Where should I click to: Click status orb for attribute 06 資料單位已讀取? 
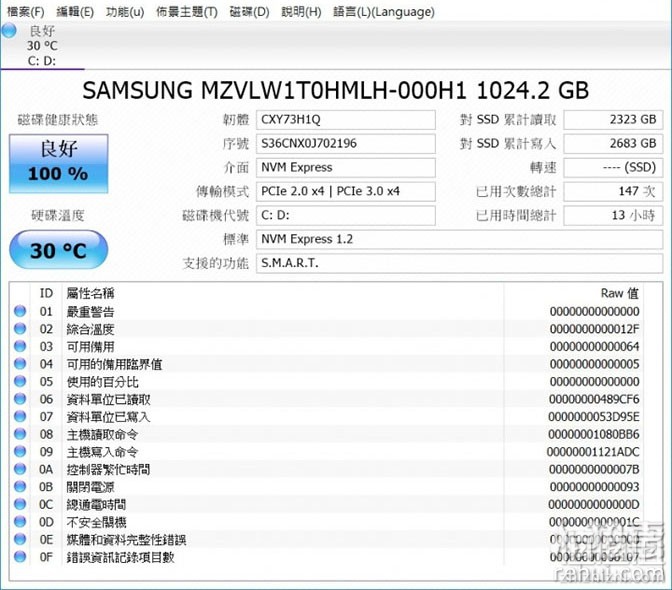pos(20,399)
